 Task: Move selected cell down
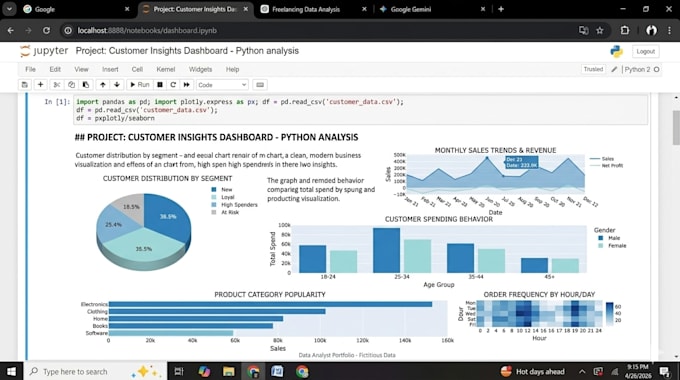pos(117,85)
